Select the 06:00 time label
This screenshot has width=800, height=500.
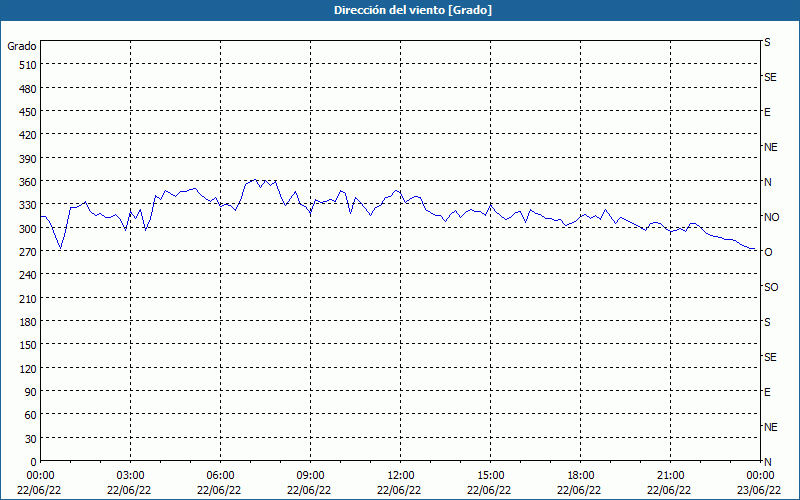pos(220,476)
